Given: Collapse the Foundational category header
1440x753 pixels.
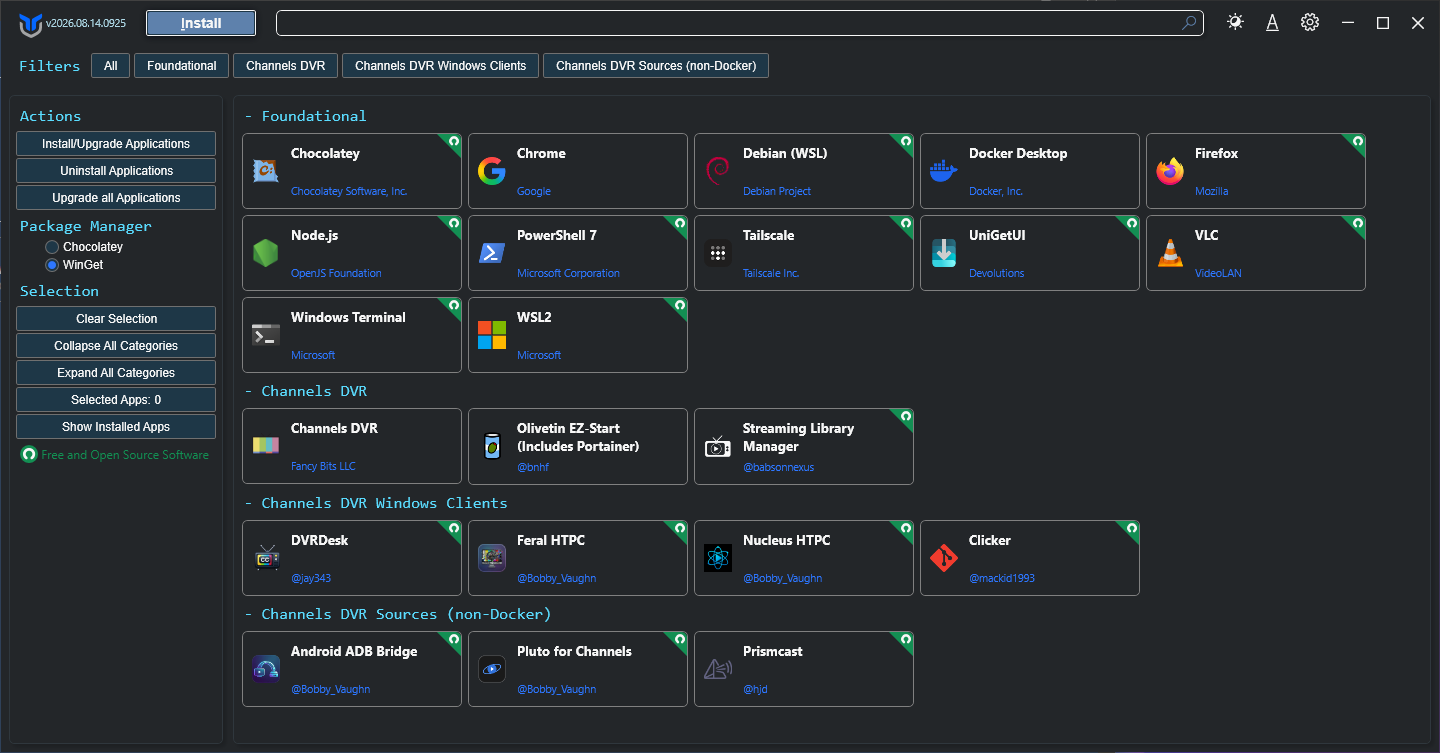Looking at the screenshot, I should [x=305, y=116].
